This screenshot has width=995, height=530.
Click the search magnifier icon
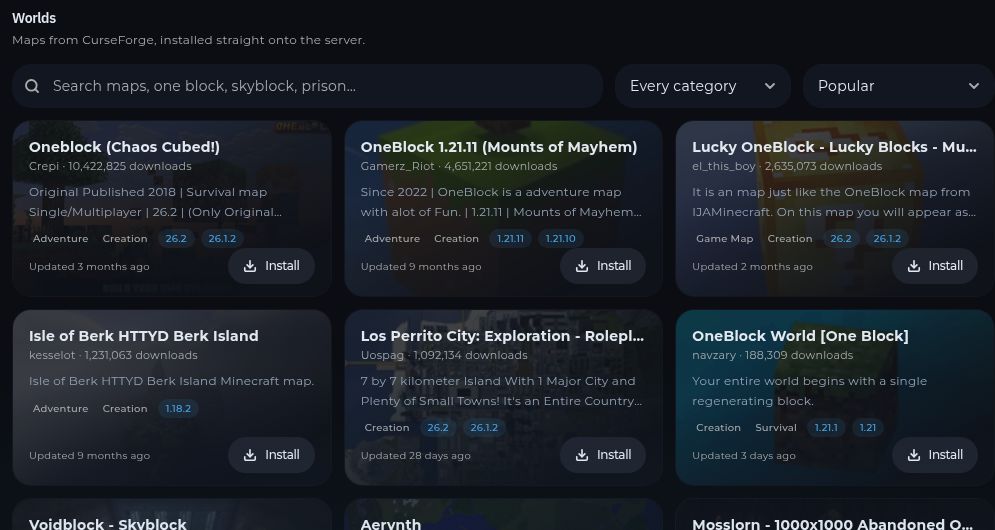tap(32, 86)
